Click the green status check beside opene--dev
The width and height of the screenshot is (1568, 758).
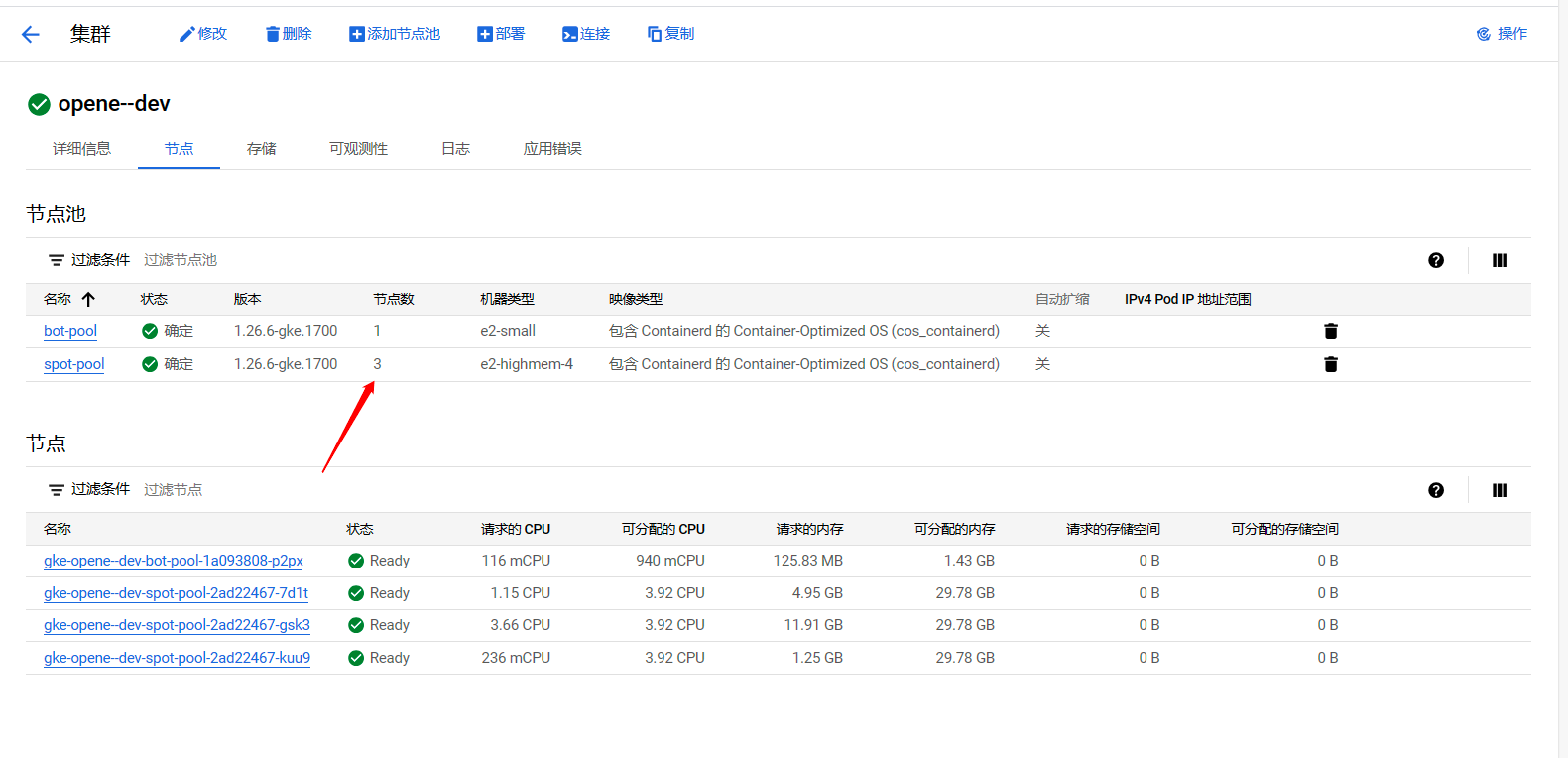coord(39,104)
